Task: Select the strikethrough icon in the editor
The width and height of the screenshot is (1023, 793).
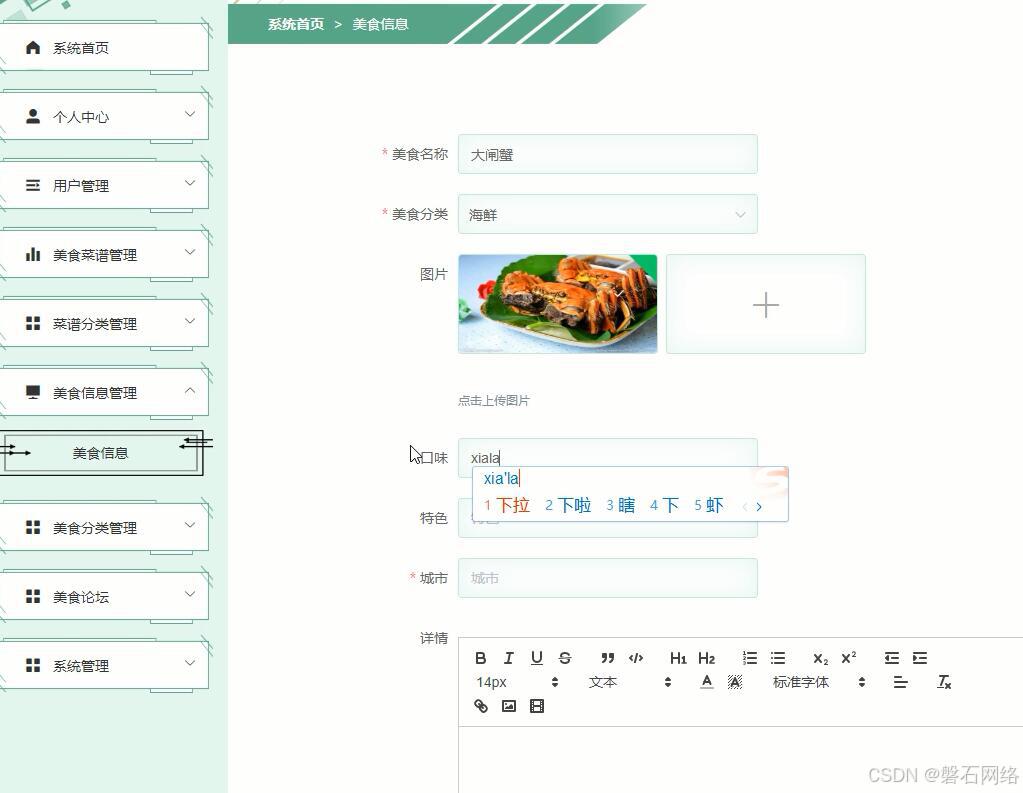Action: (565, 658)
